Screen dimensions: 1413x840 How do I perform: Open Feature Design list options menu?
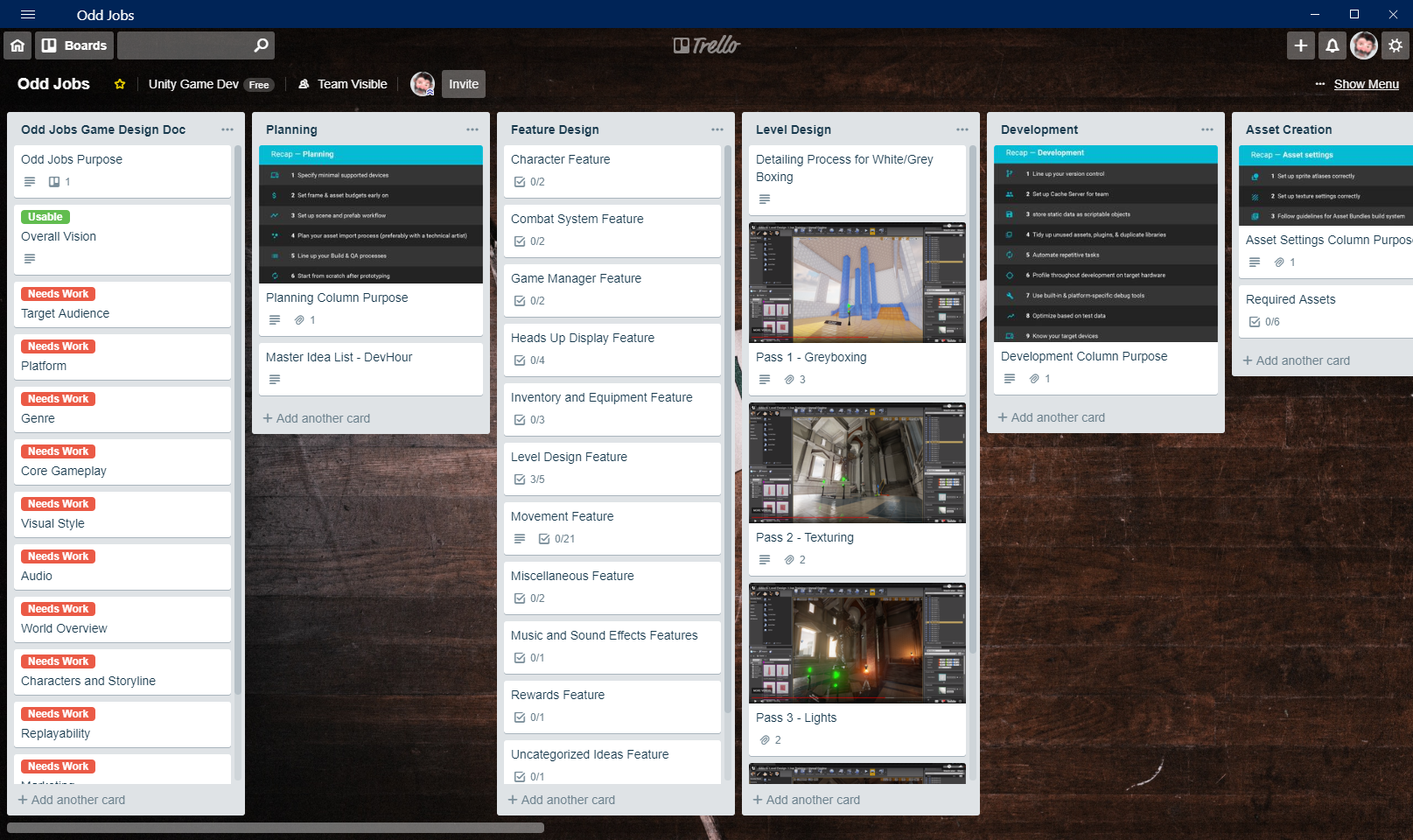coord(717,129)
